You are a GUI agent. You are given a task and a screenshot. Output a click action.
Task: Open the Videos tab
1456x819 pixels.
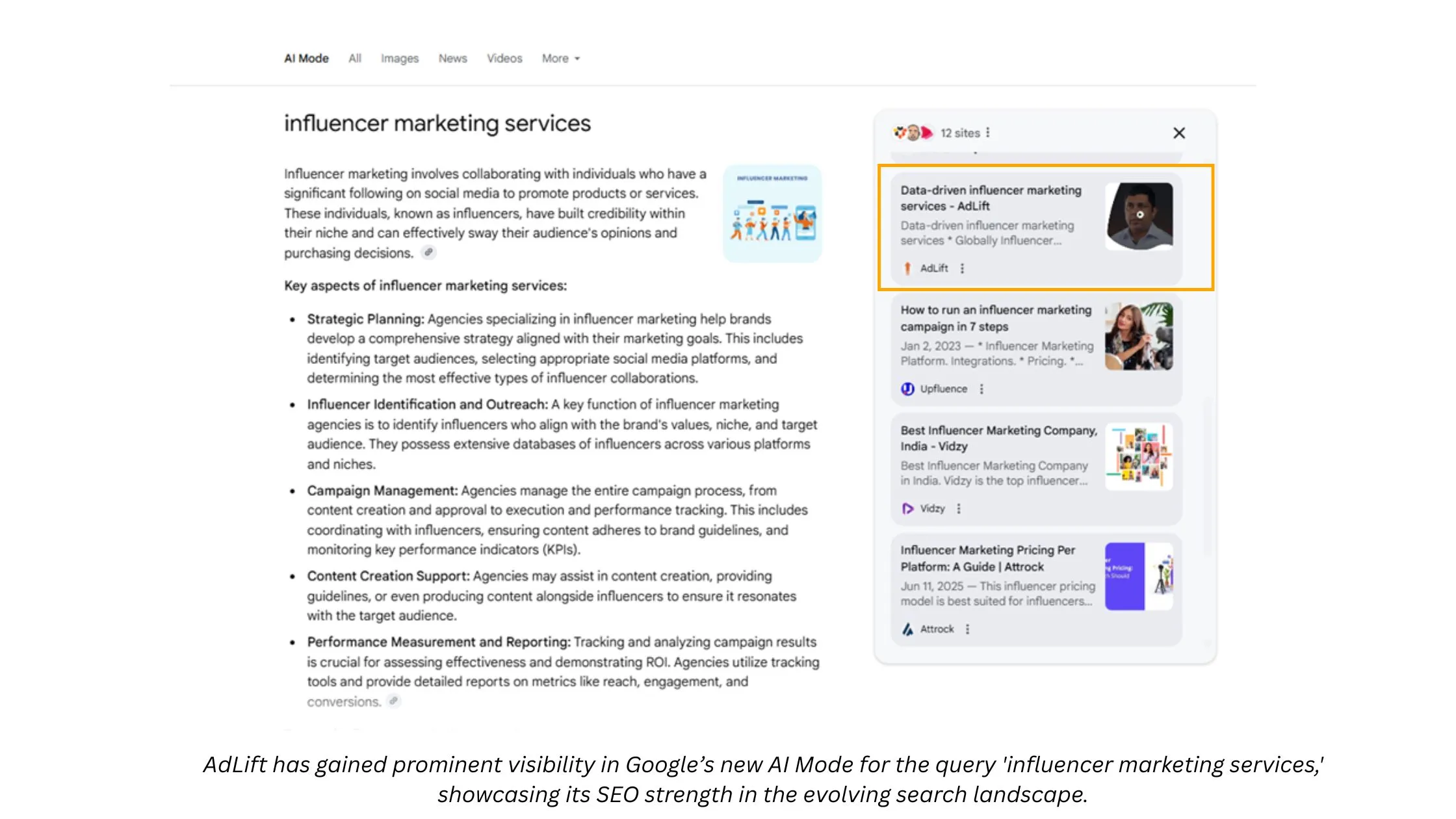click(x=504, y=58)
